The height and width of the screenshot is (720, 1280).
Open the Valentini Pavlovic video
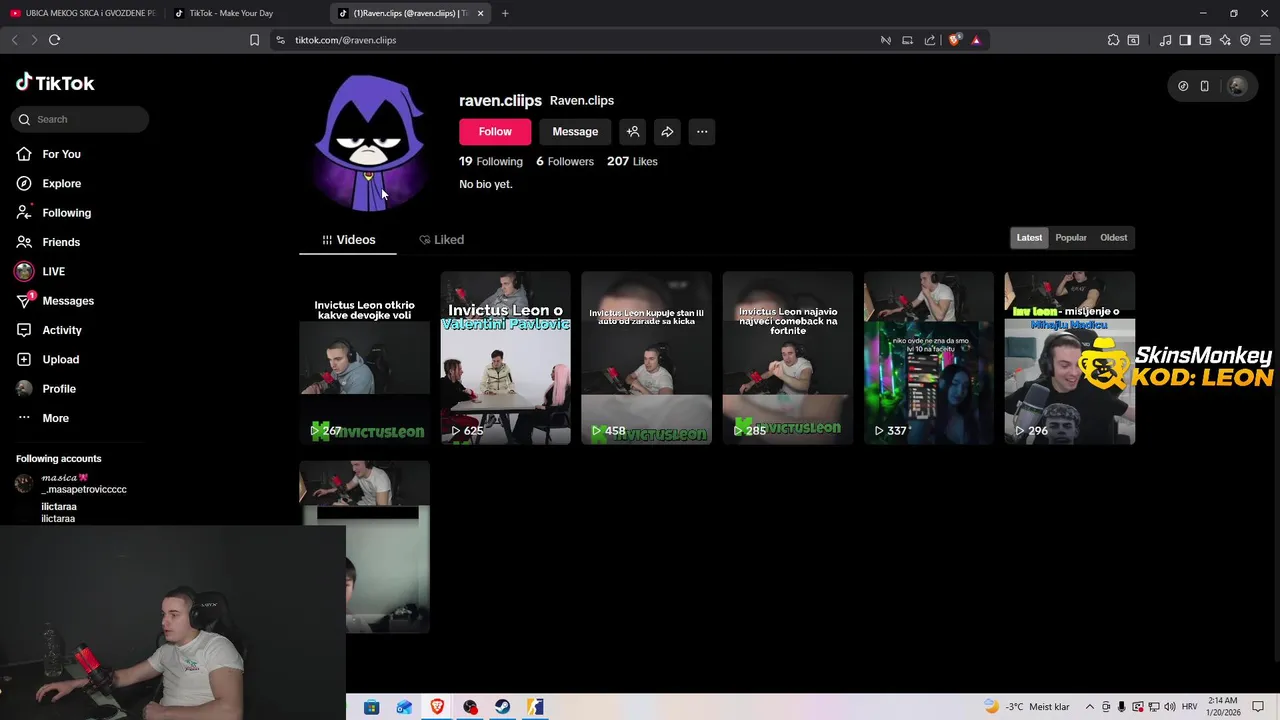[506, 358]
